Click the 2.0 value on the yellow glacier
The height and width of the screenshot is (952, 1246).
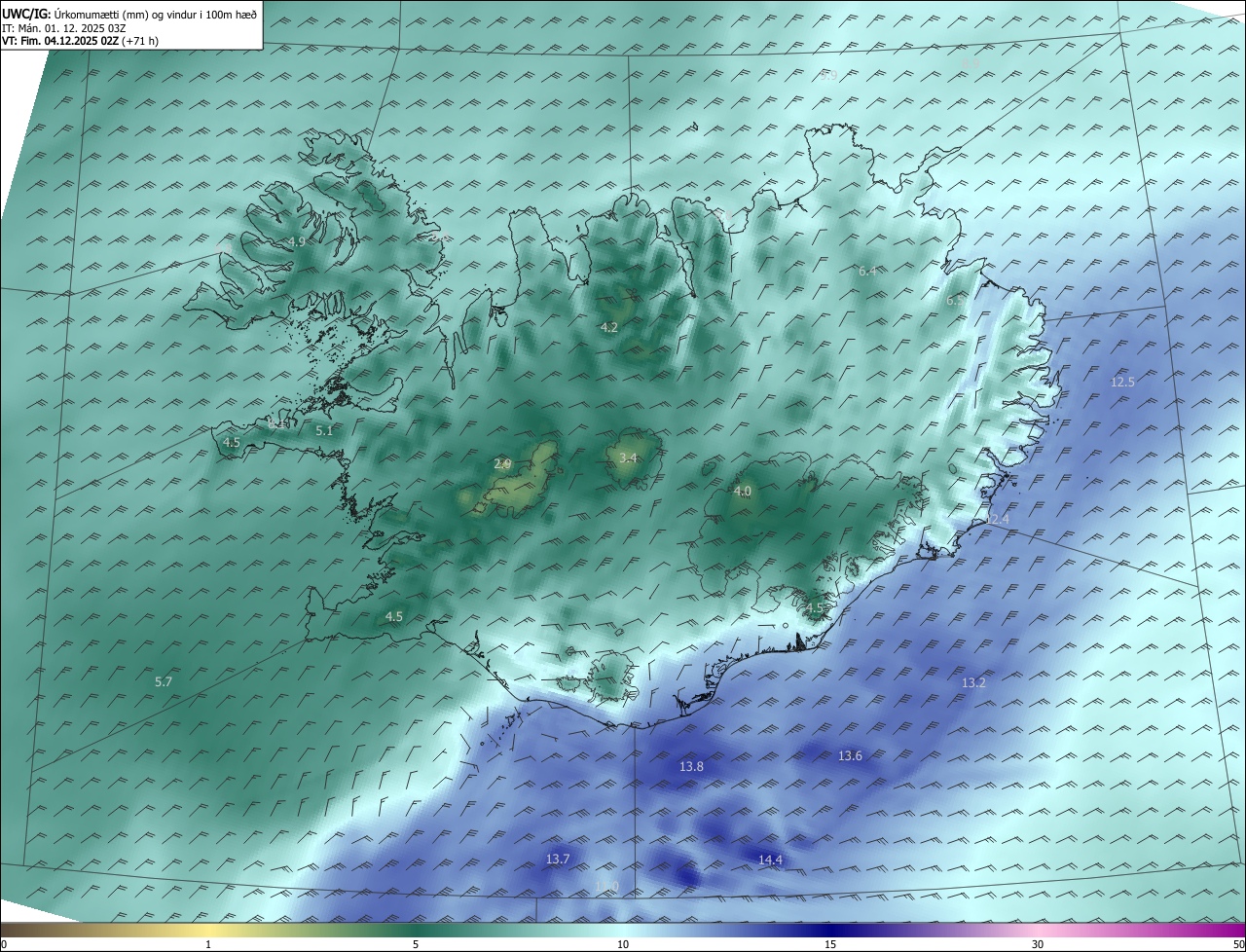[502, 463]
